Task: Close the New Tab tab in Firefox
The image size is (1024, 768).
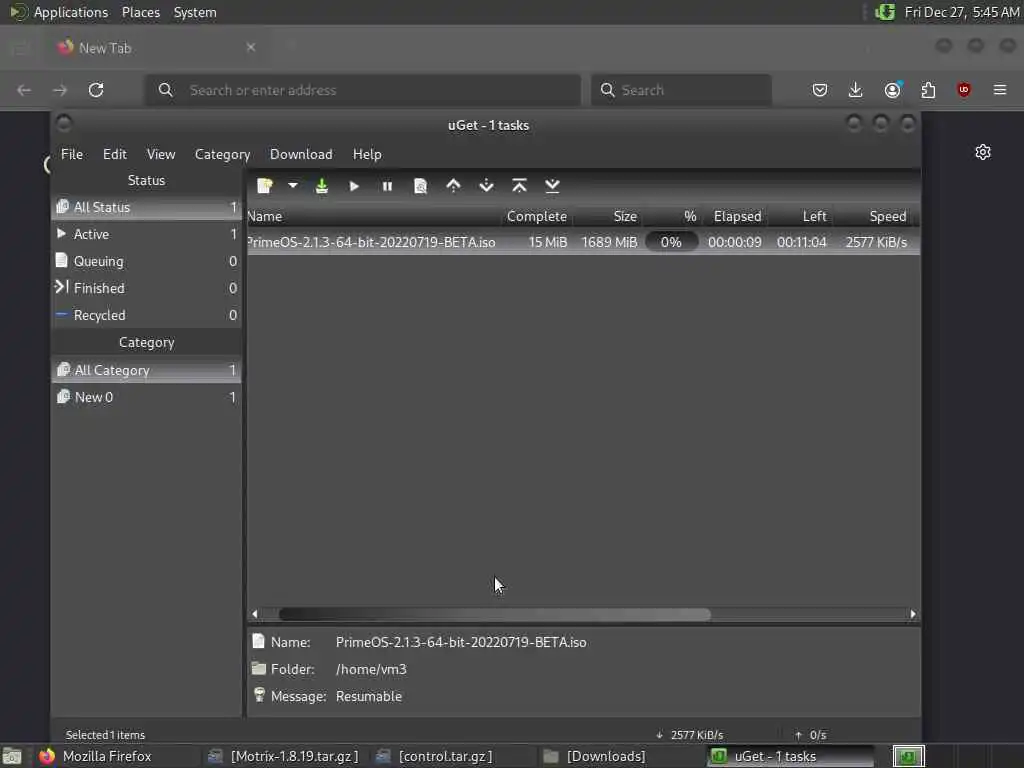Action: (x=251, y=48)
